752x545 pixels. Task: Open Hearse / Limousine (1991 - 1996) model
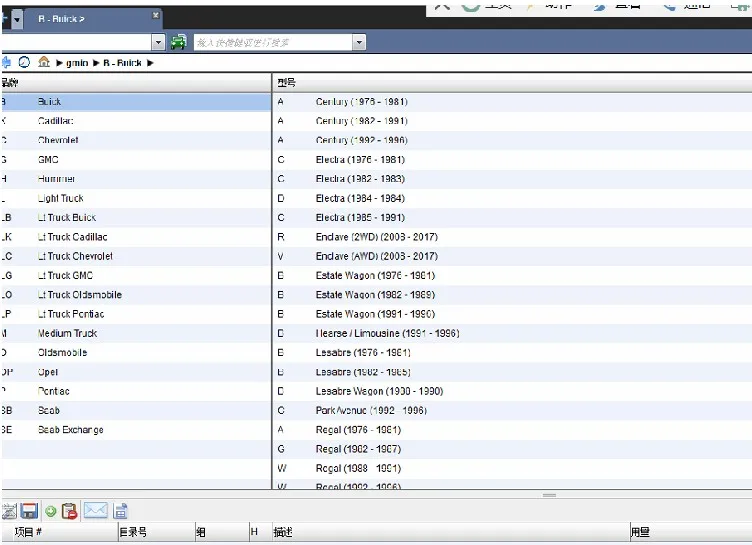[x=512, y=333]
